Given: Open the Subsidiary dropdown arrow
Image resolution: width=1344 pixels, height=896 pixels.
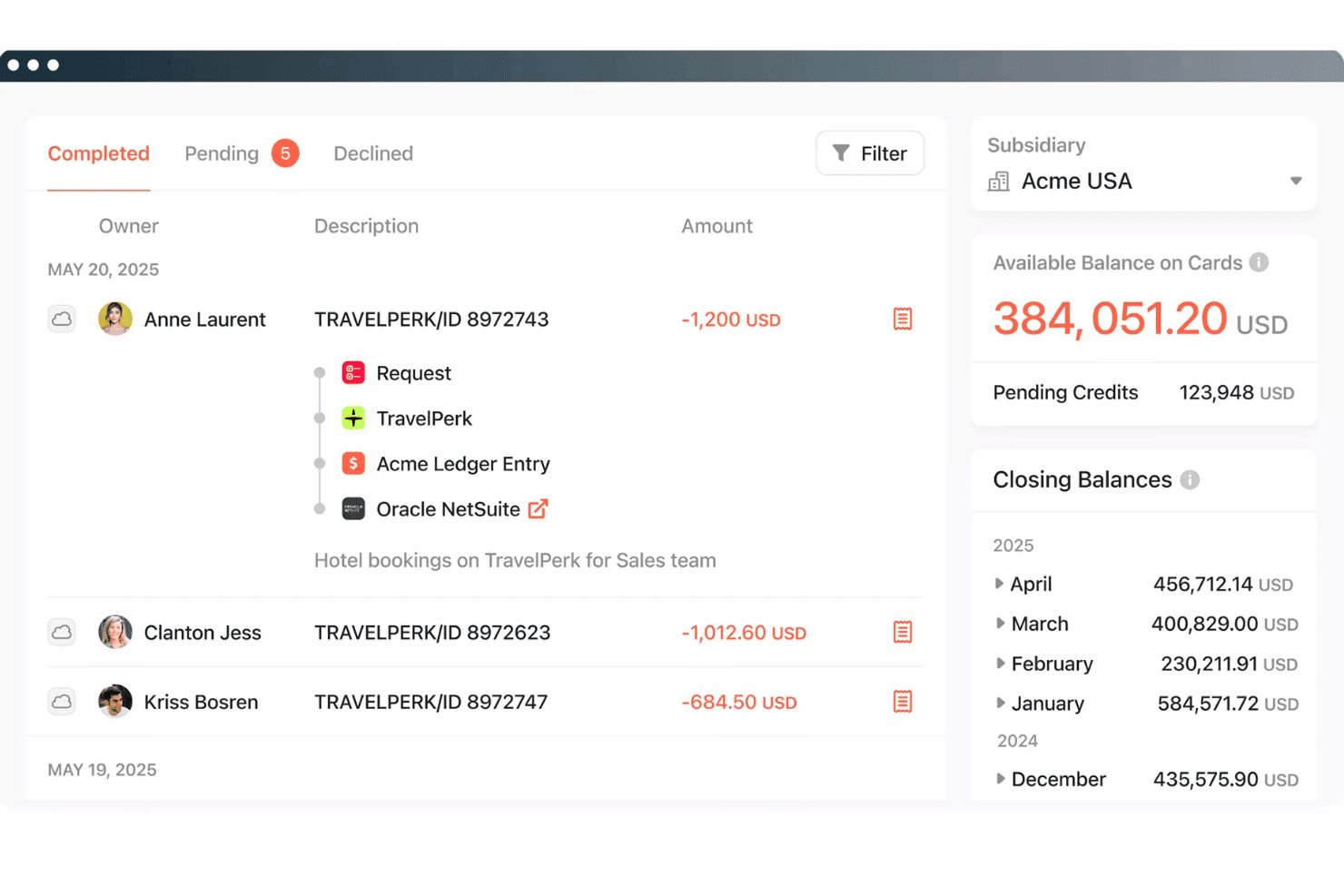Looking at the screenshot, I should pyautogui.click(x=1296, y=181).
